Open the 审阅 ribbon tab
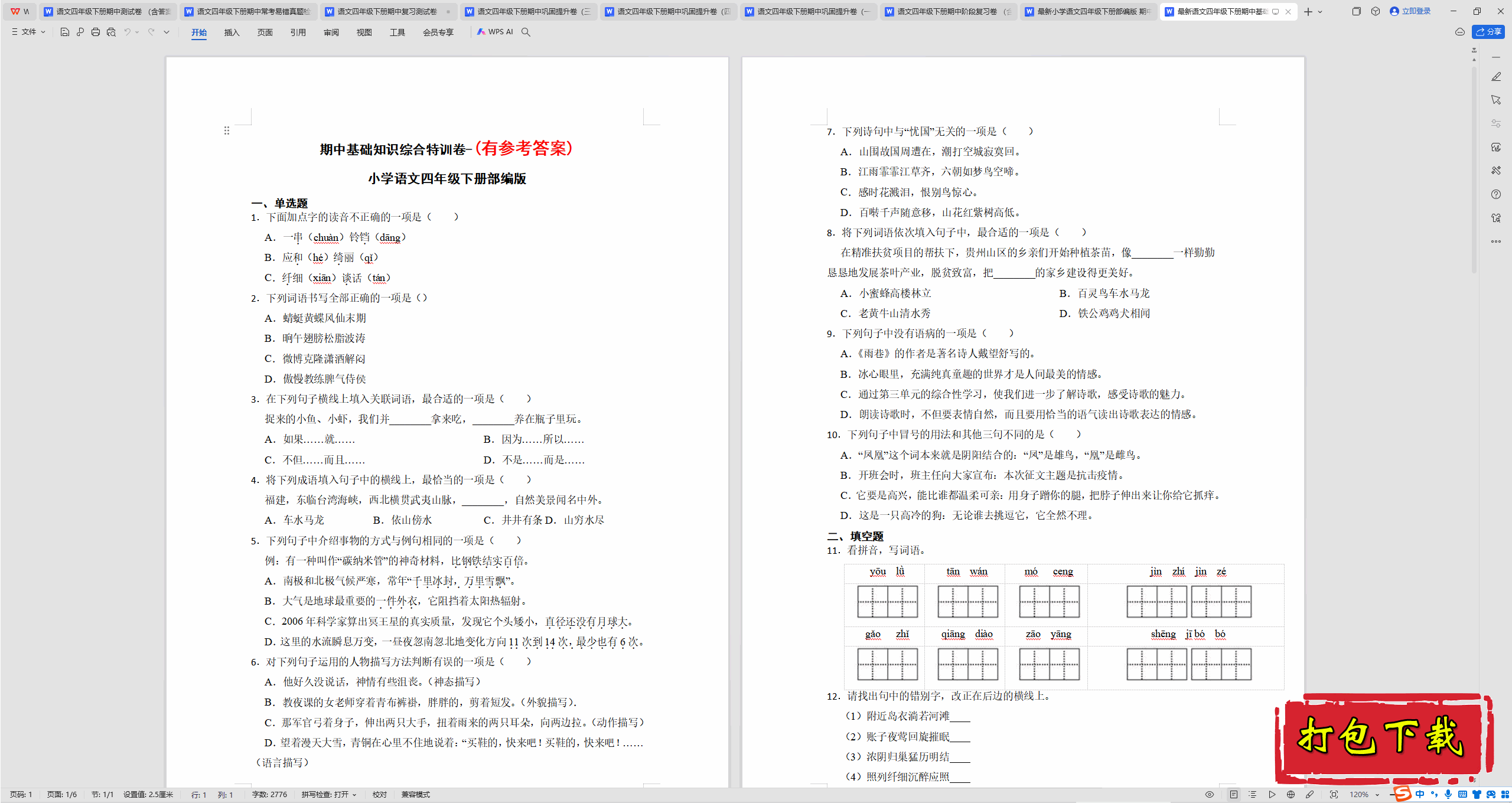 (331, 32)
